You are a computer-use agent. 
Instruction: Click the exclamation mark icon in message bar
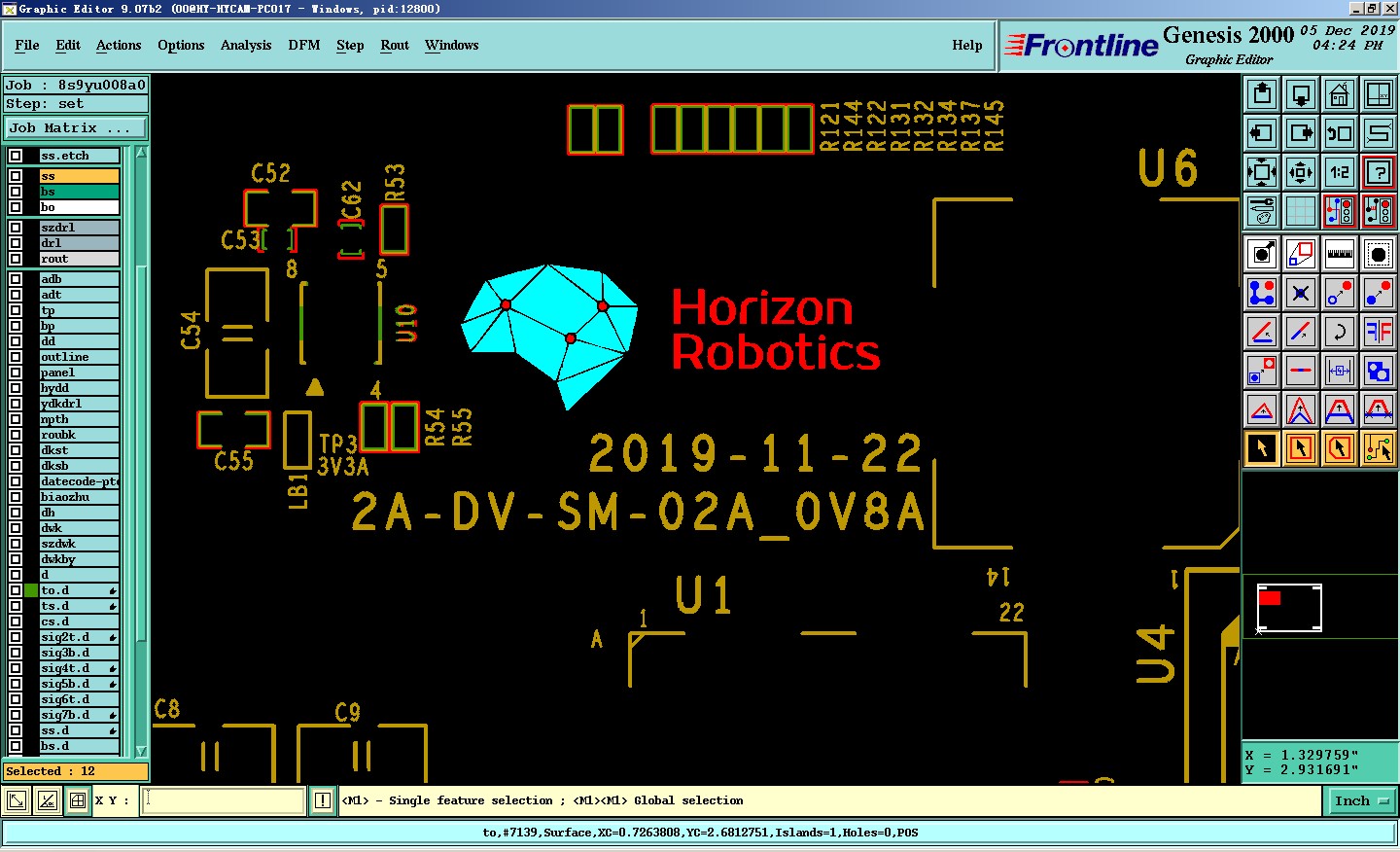[323, 801]
